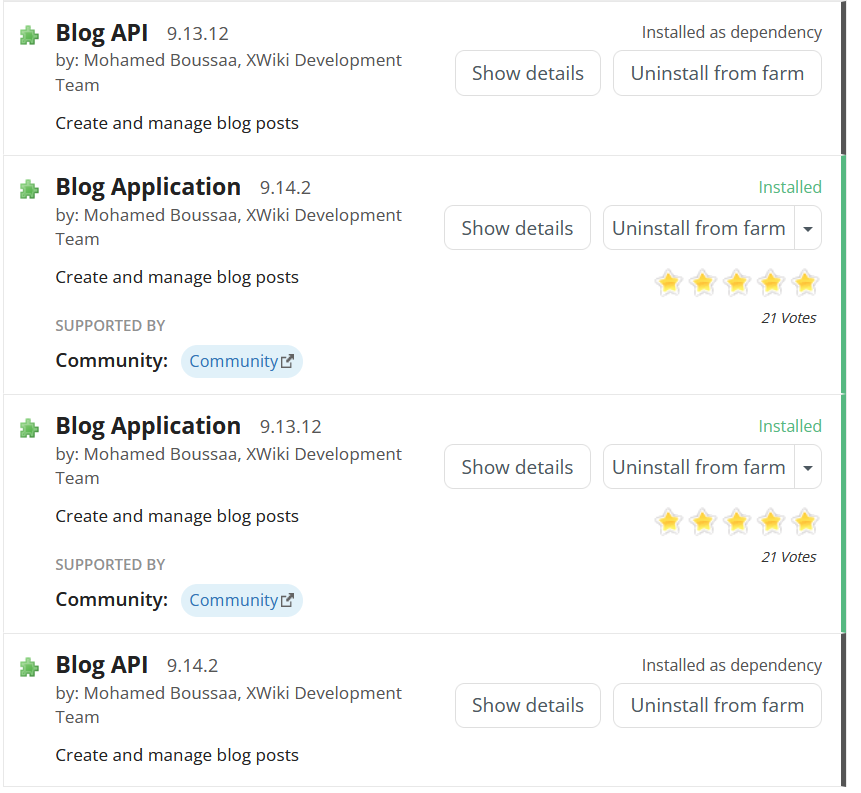861x793 pixels.
Task: Click the fifth rating star for Blog Application 9.13.12
Action: [x=806, y=522]
